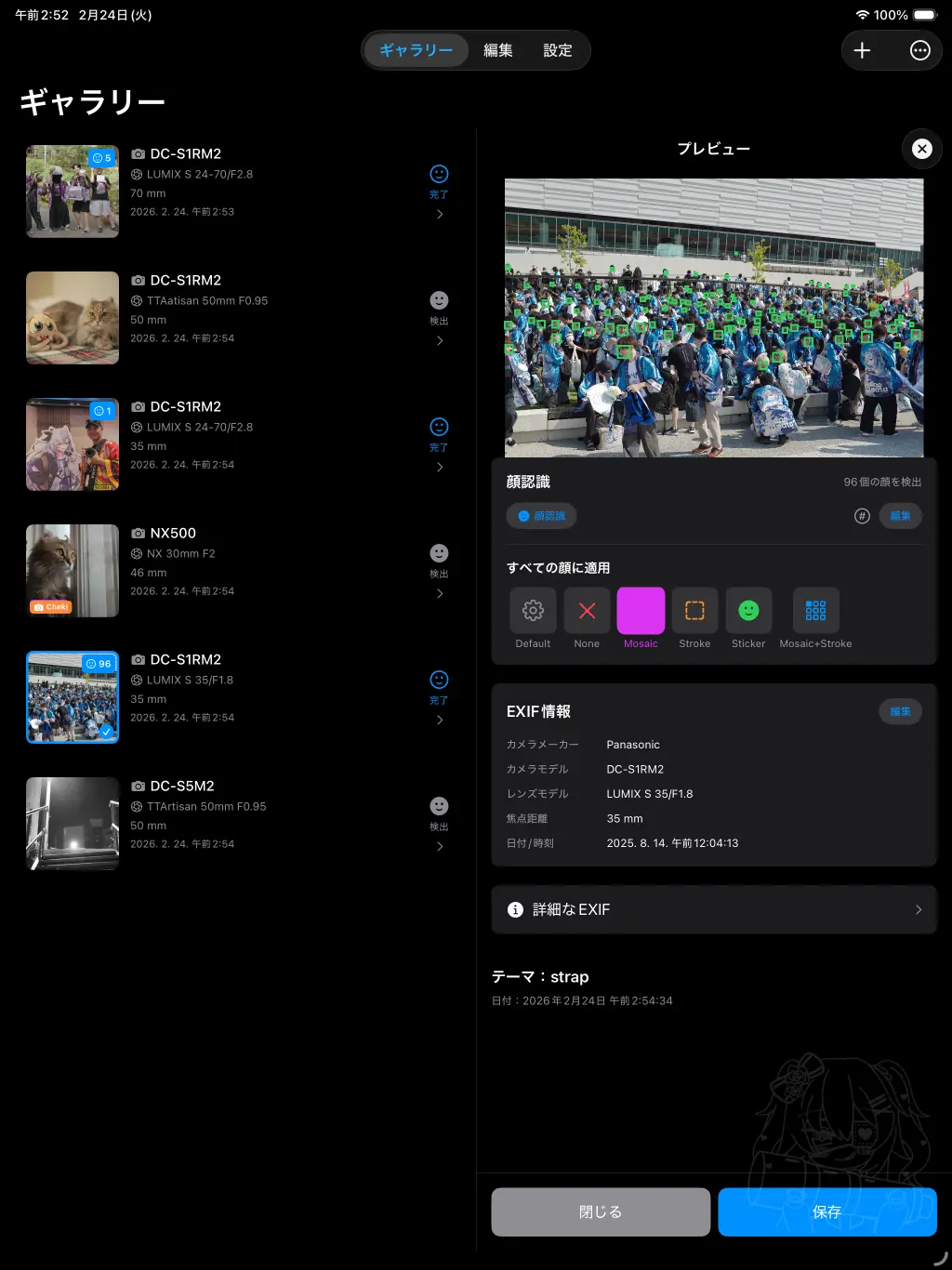Tap the 編集 button in the EXIF情報 section
952x1270 pixels.
click(899, 711)
